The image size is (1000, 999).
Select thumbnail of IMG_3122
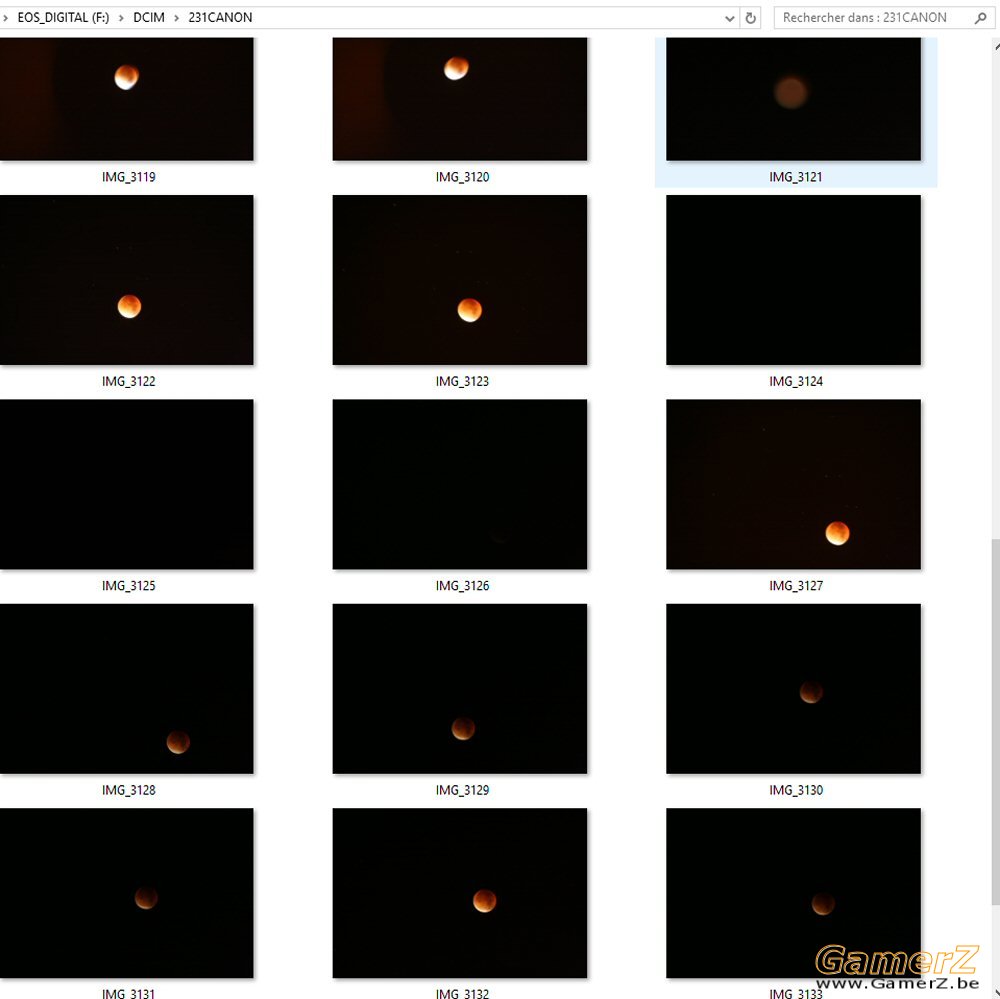[126, 280]
